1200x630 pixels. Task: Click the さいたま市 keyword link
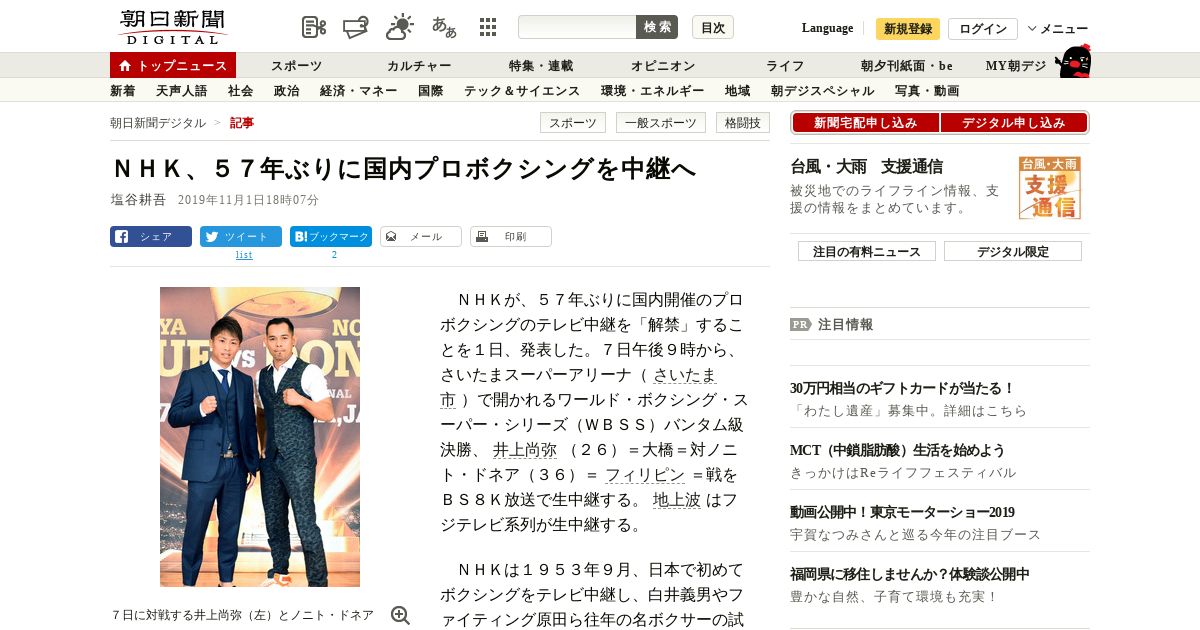point(685,376)
